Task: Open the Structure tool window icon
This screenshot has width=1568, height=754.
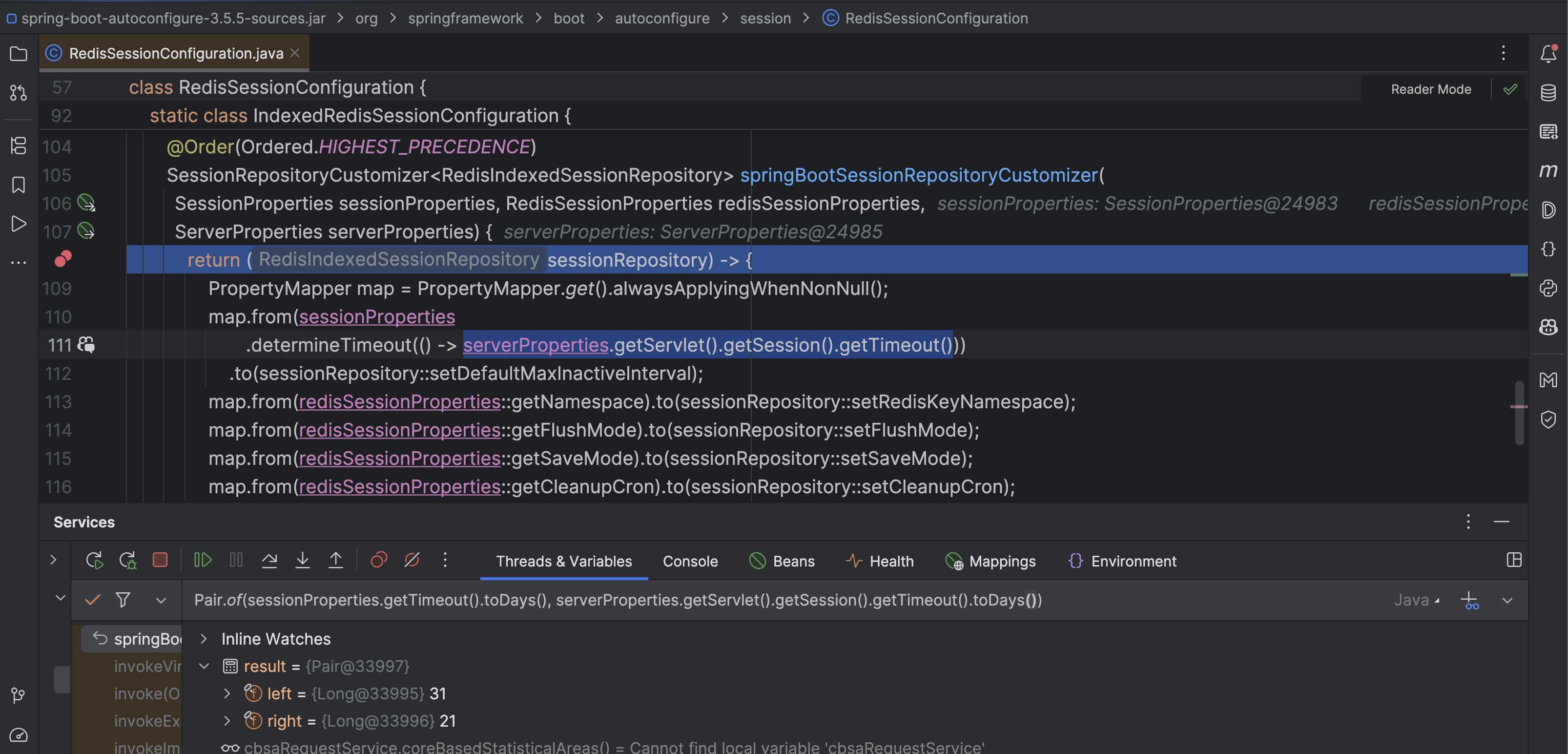Action: 18,146
